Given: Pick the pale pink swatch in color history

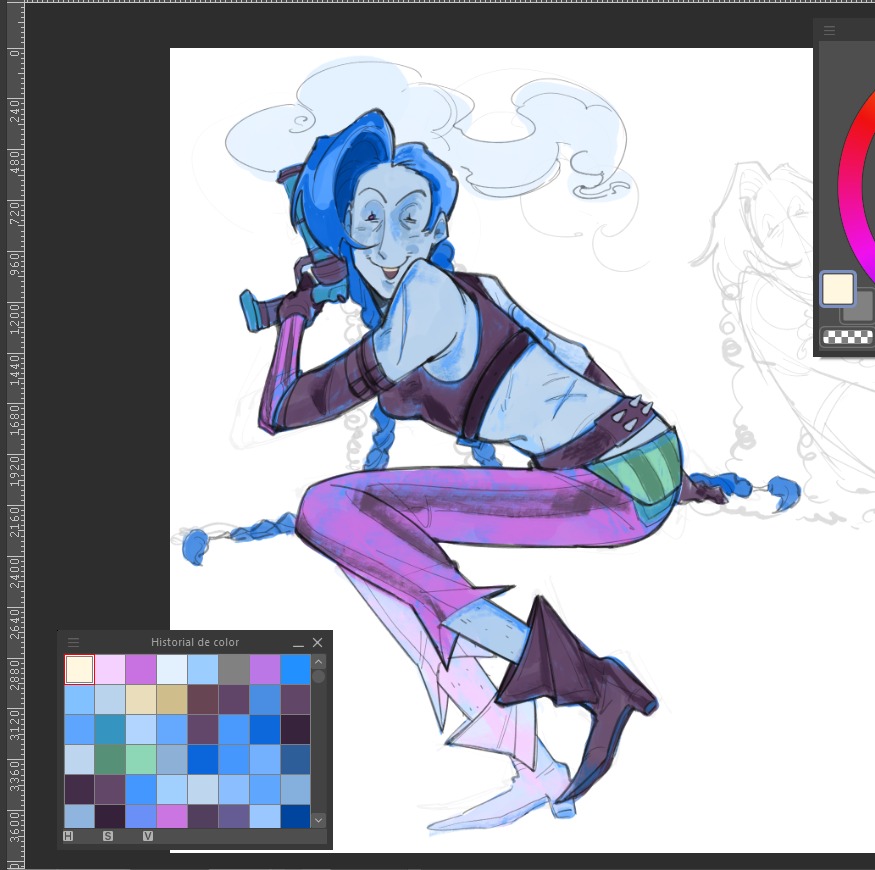Looking at the screenshot, I should (x=110, y=669).
